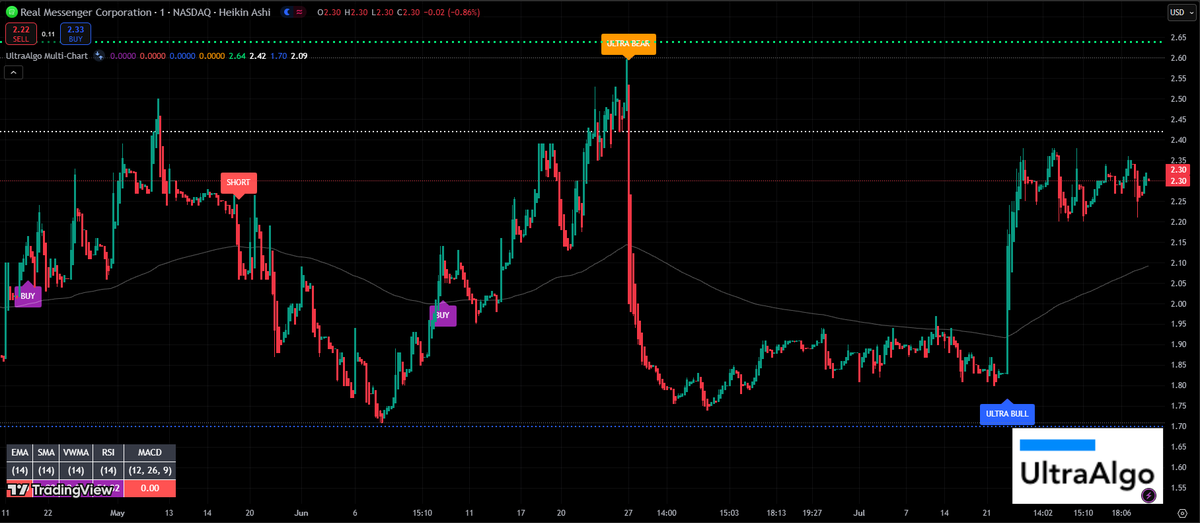Click the (12, 26, 9) MACD parameters cell
This screenshot has width=1200, height=523.
pos(149,471)
